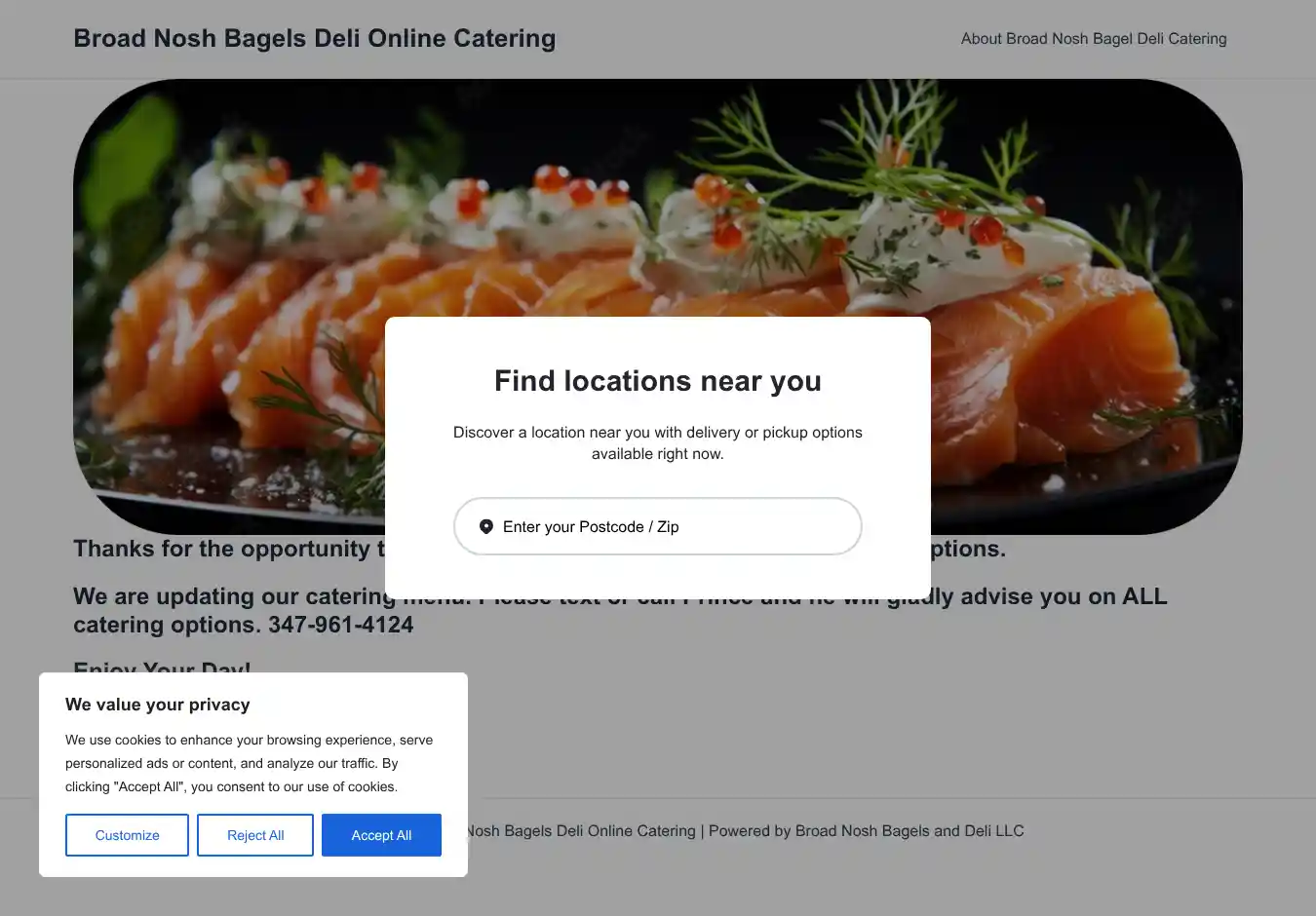Click the cookie consent explanation paragraph
The width and height of the screenshot is (1316, 916).
[x=249, y=763]
